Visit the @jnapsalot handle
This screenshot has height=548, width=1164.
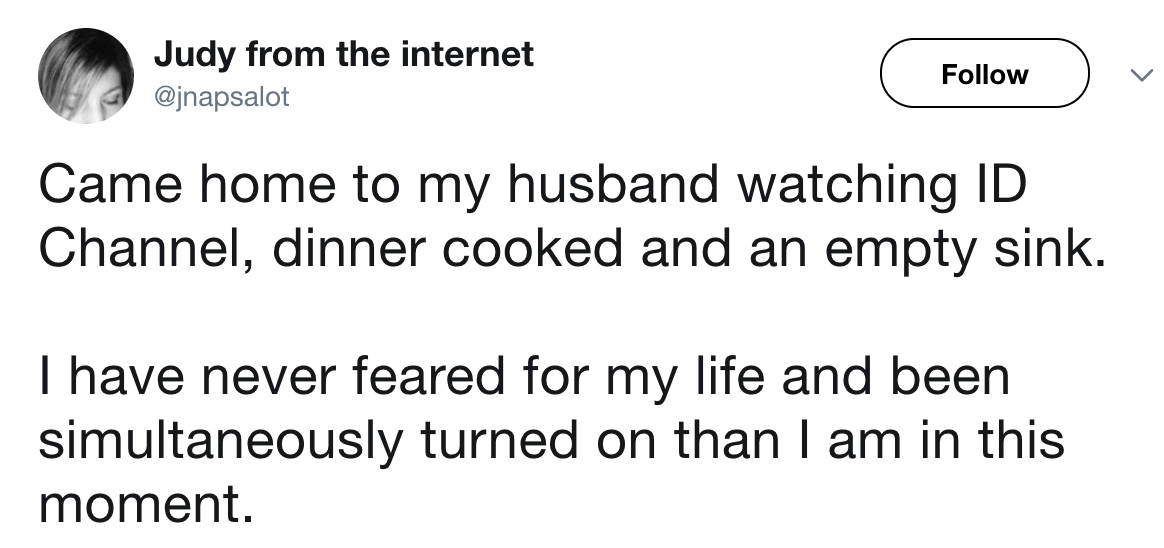point(221,97)
